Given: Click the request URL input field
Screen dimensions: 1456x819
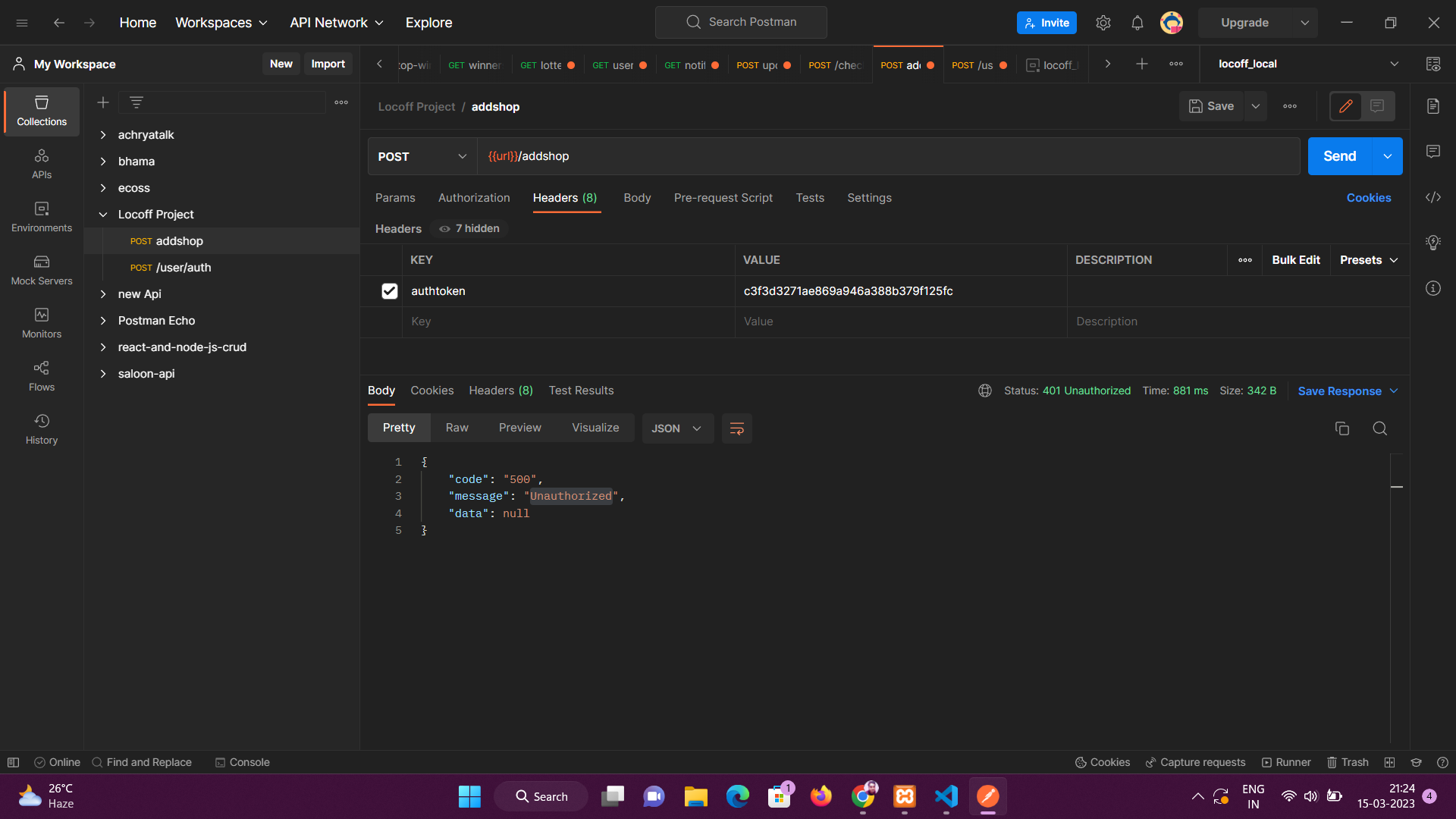Looking at the screenshot, I should click(888, 156).
